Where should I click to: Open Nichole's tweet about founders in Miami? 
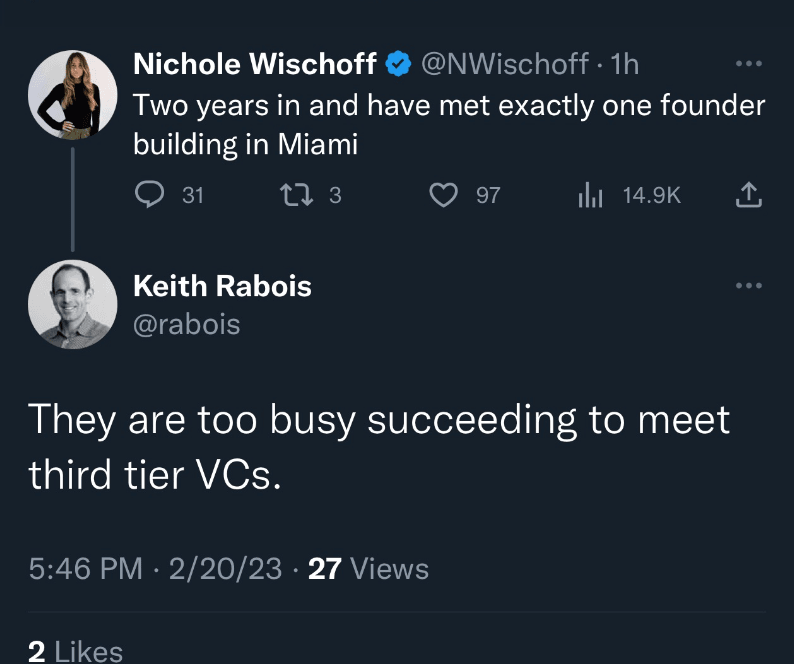coord(449,124)
